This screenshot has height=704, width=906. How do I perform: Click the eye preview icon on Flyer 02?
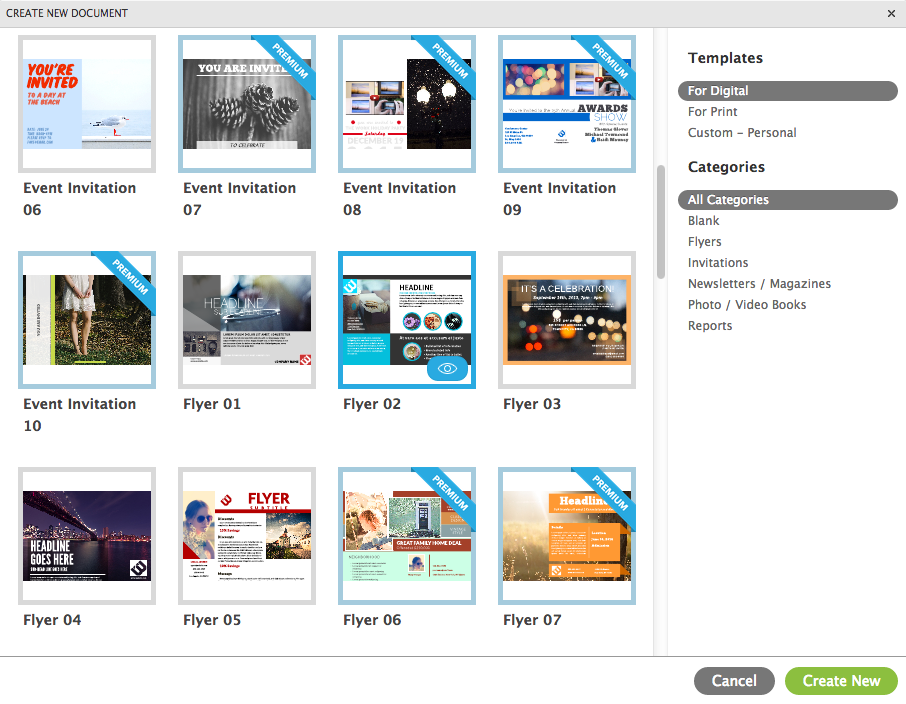point(447,369)
